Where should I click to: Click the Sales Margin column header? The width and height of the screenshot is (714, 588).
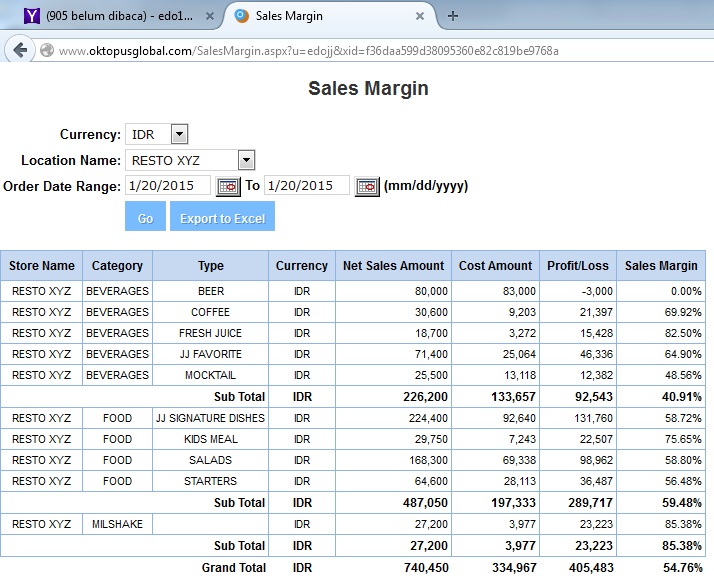pyautogui.click(x=661, y=266)
